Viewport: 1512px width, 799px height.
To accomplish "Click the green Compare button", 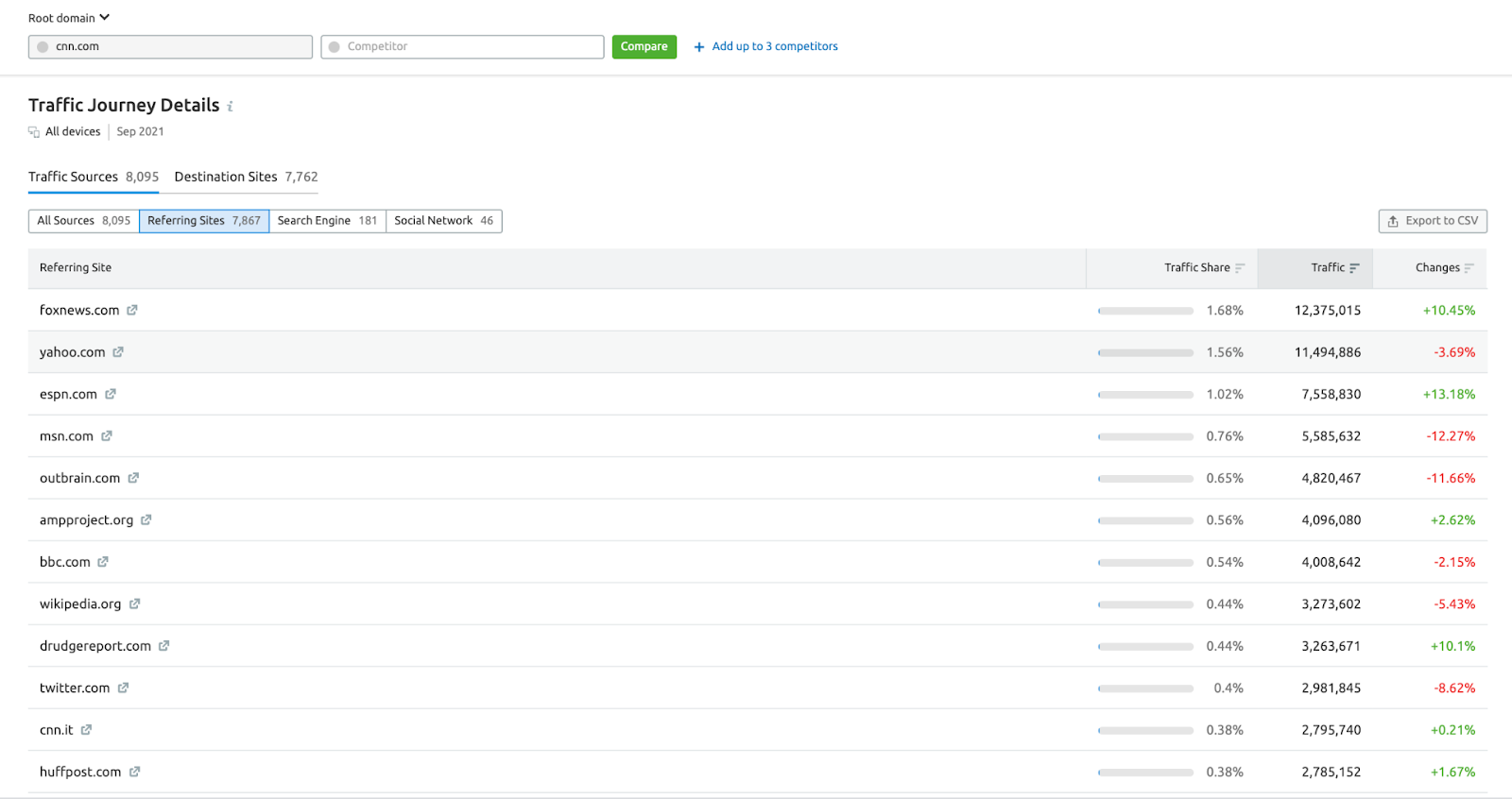I will (644, 46).
